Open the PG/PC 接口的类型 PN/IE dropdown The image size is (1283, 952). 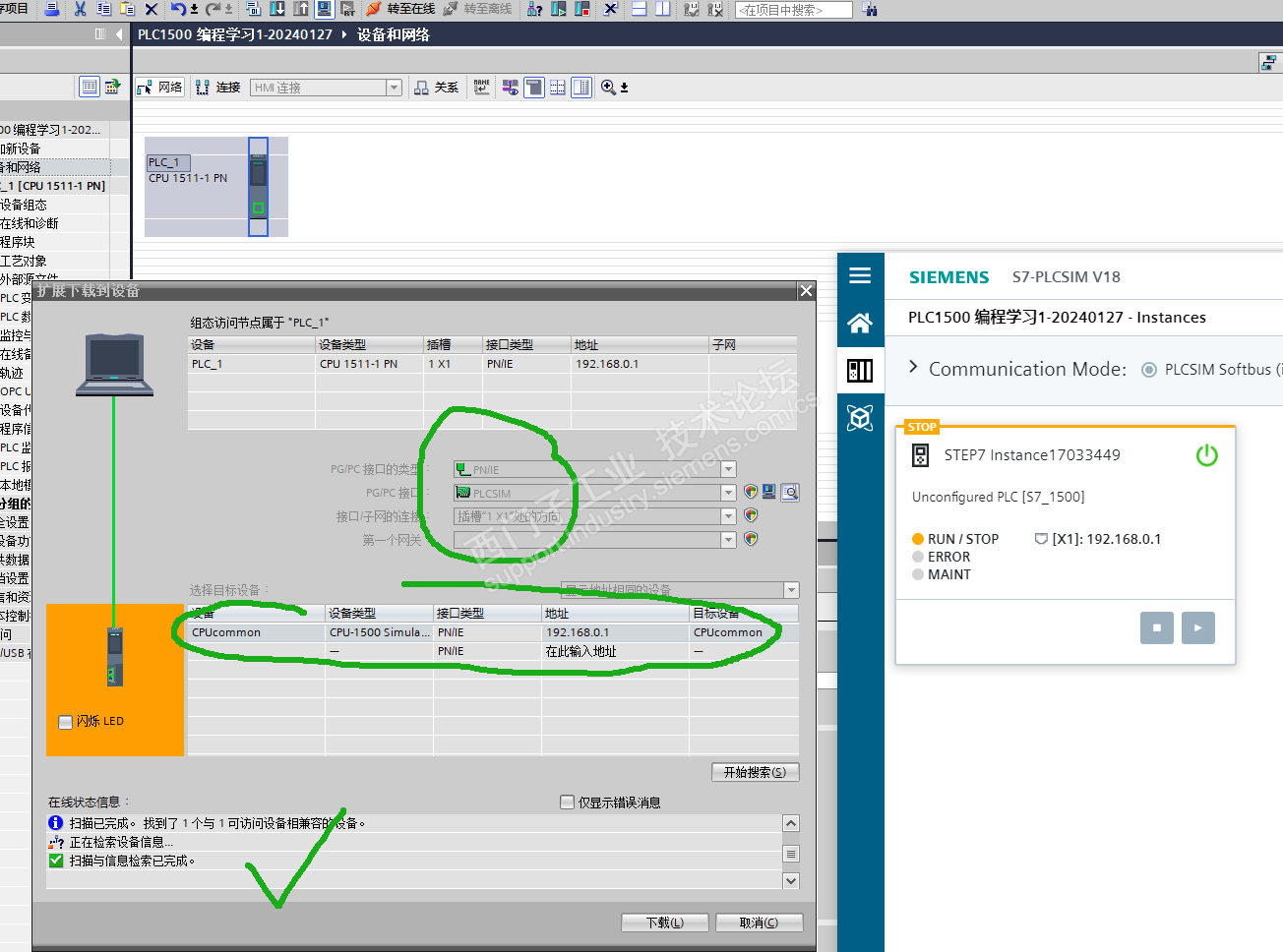click(x=728, y=470)
